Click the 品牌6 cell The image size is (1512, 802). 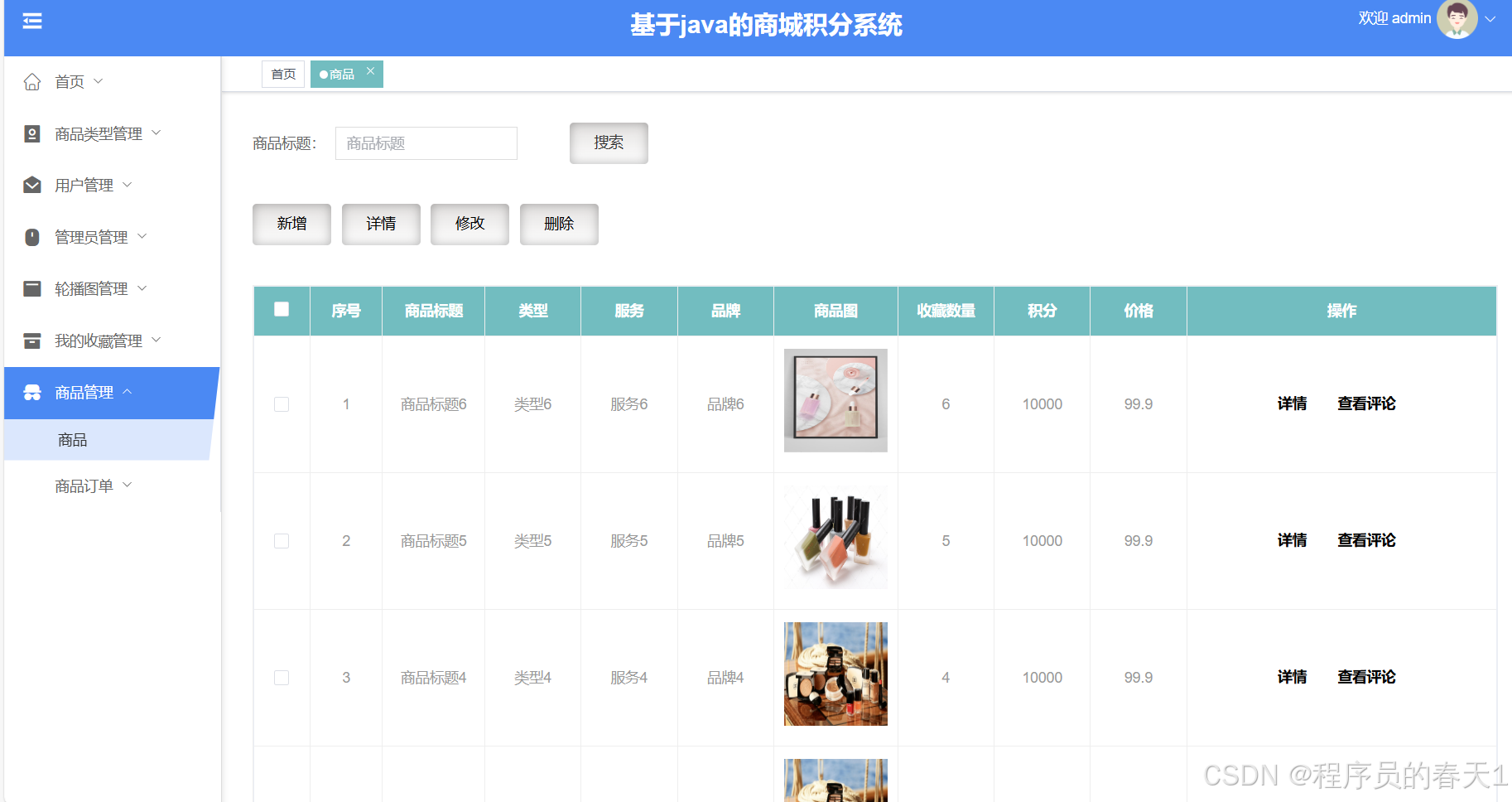(x=725, y=404)
